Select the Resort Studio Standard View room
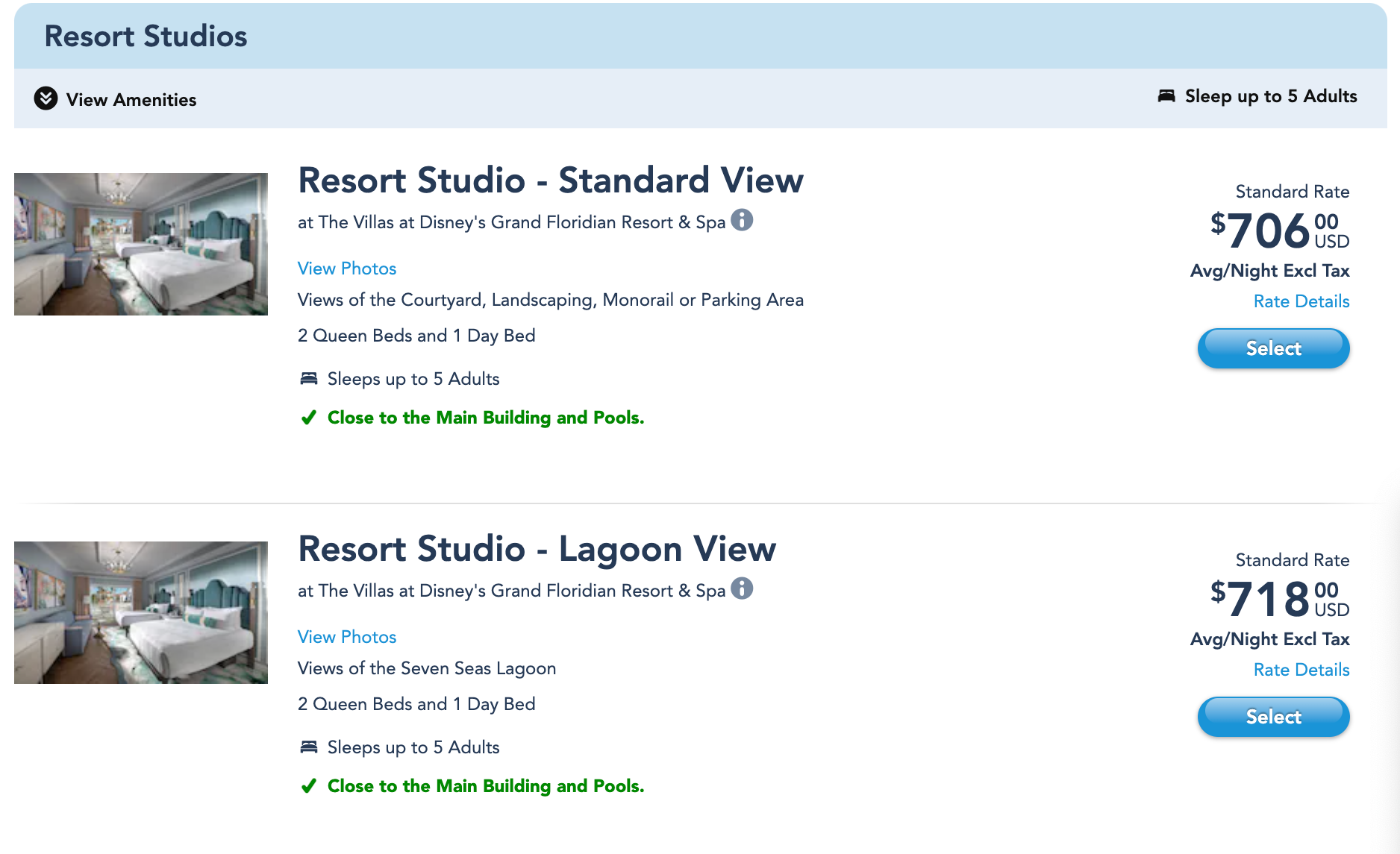 click(x=1273, y=348)
